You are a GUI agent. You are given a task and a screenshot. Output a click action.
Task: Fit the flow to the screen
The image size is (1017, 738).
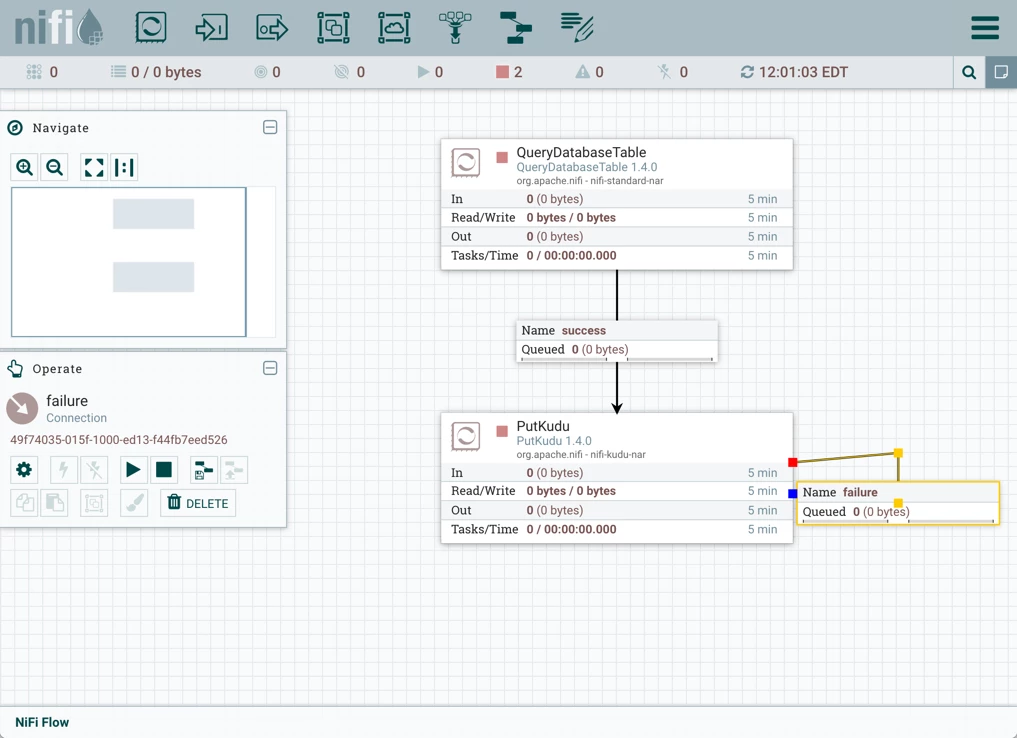coord(94,167)
